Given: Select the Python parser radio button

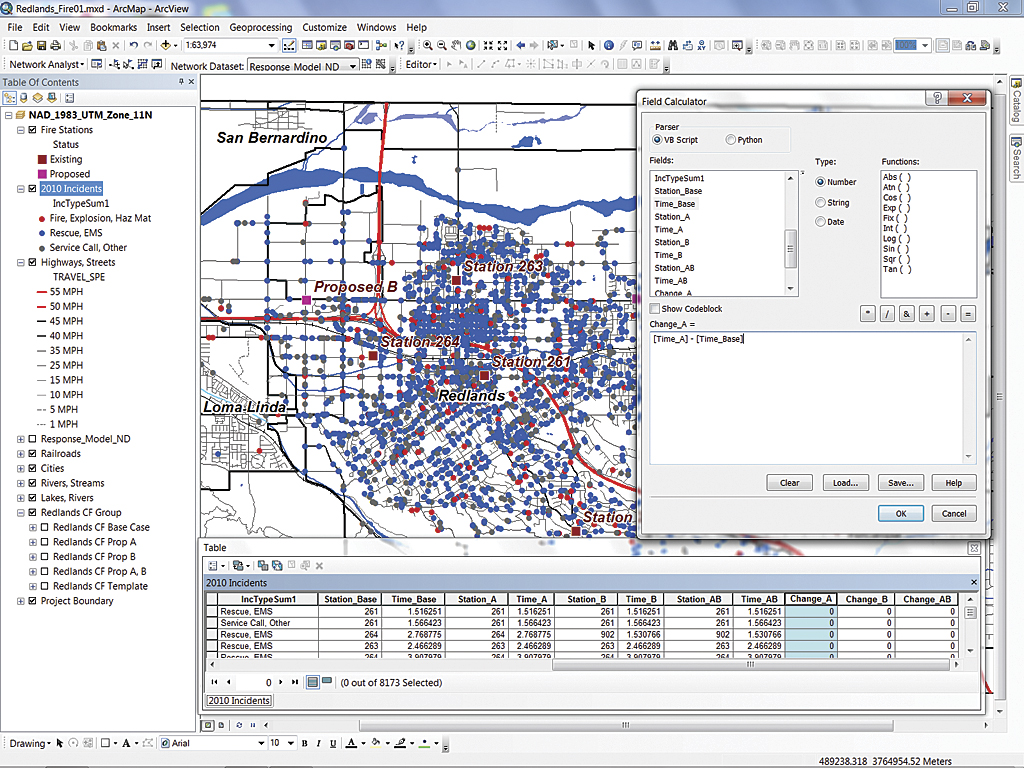Looking at the screenshot, I should (731, 140).
